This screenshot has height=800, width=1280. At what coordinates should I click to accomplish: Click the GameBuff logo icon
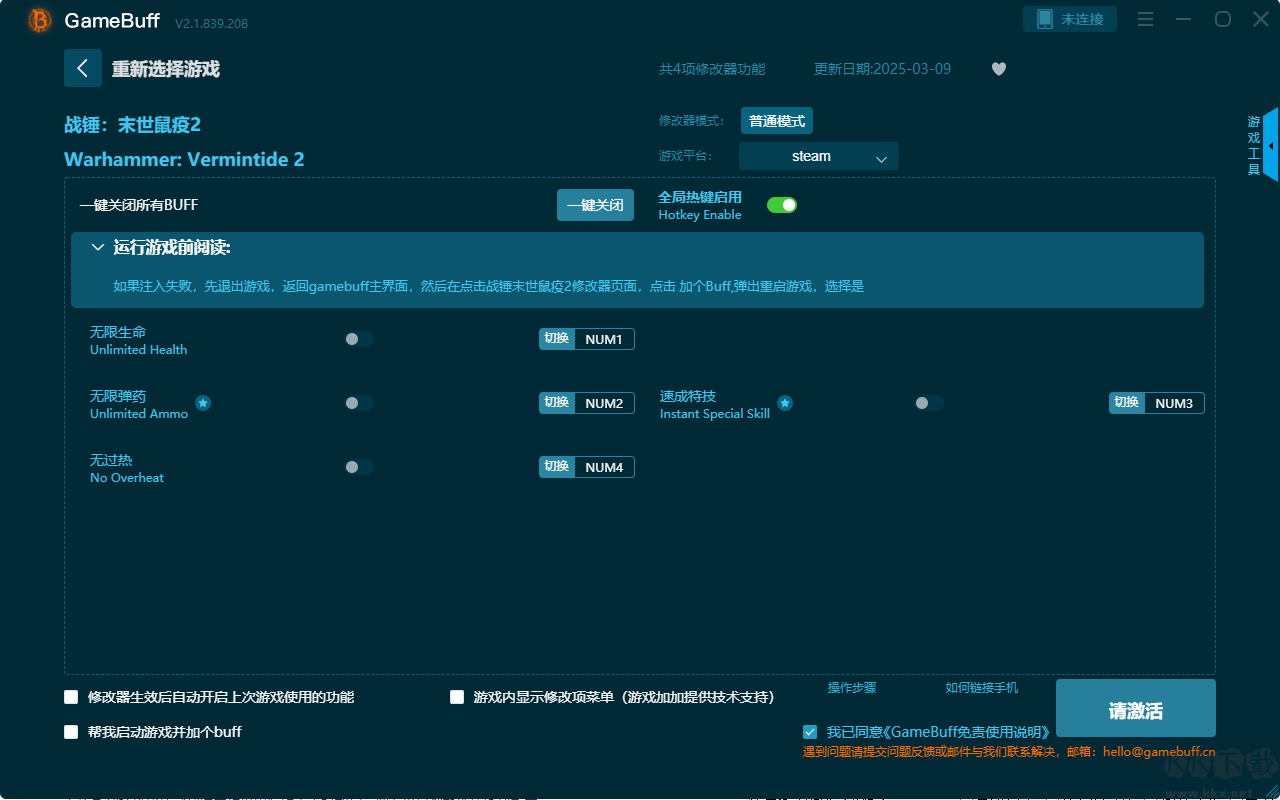point(40,20)
